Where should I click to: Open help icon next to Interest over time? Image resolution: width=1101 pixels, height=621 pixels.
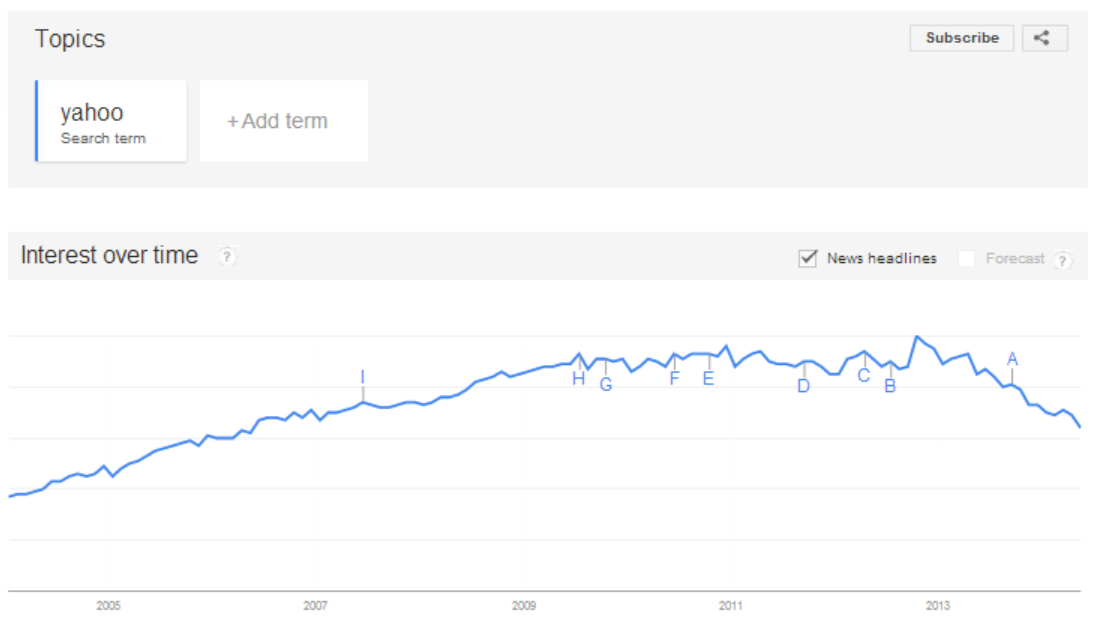click(227, 256)
